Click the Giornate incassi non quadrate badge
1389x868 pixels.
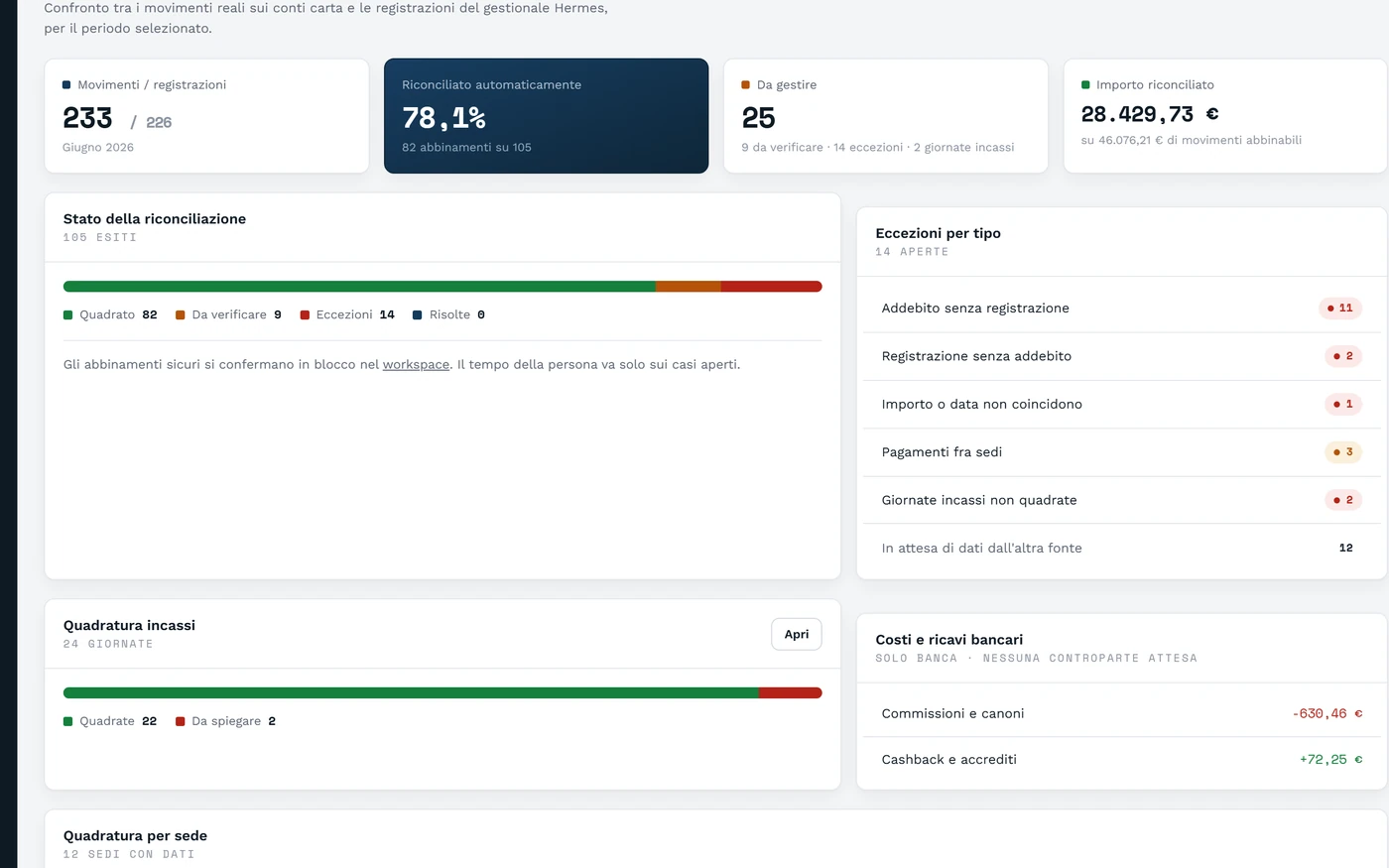(x=1342, y=500)
